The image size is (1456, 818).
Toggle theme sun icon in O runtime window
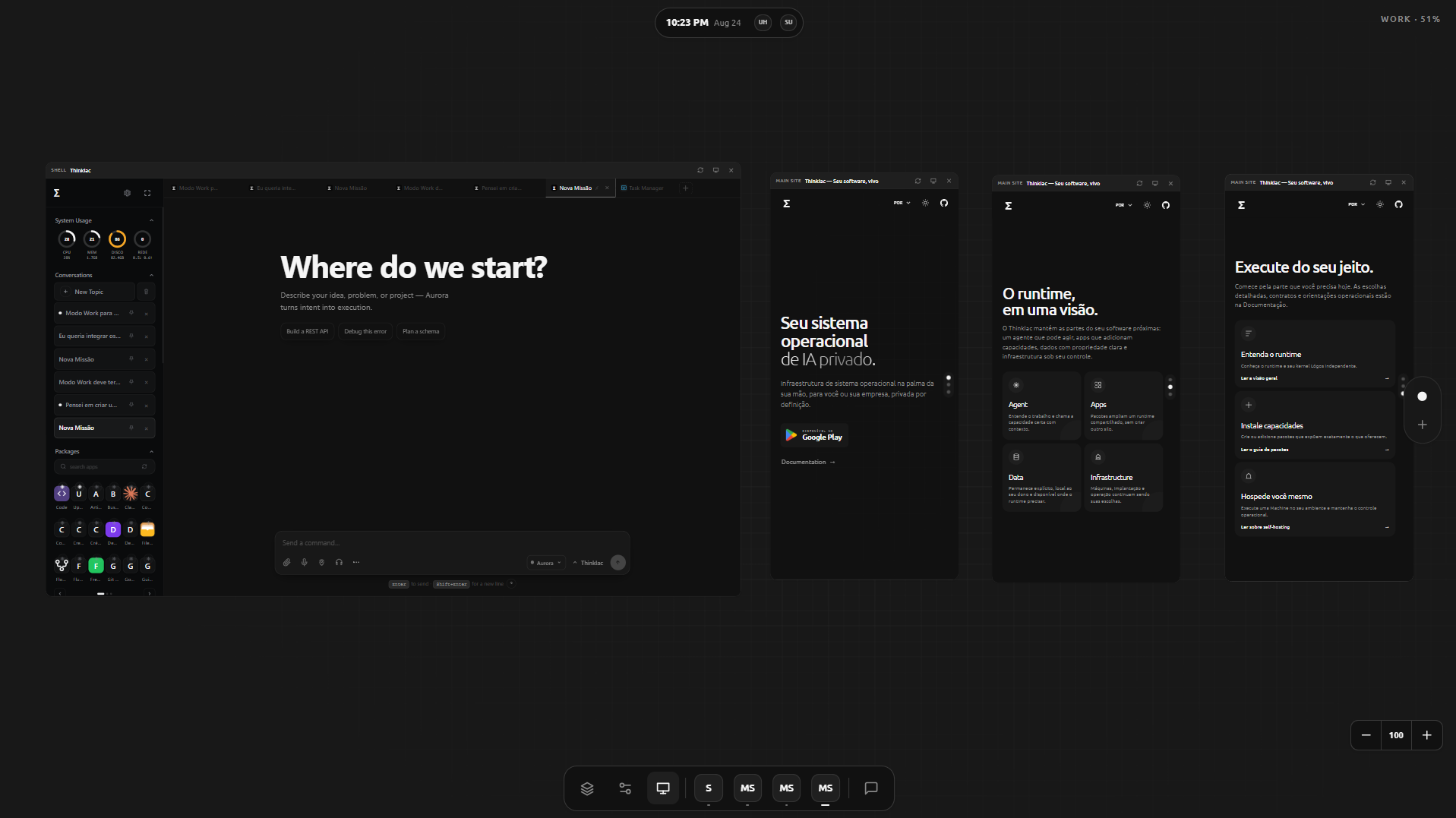click(x=1147, y=205)
